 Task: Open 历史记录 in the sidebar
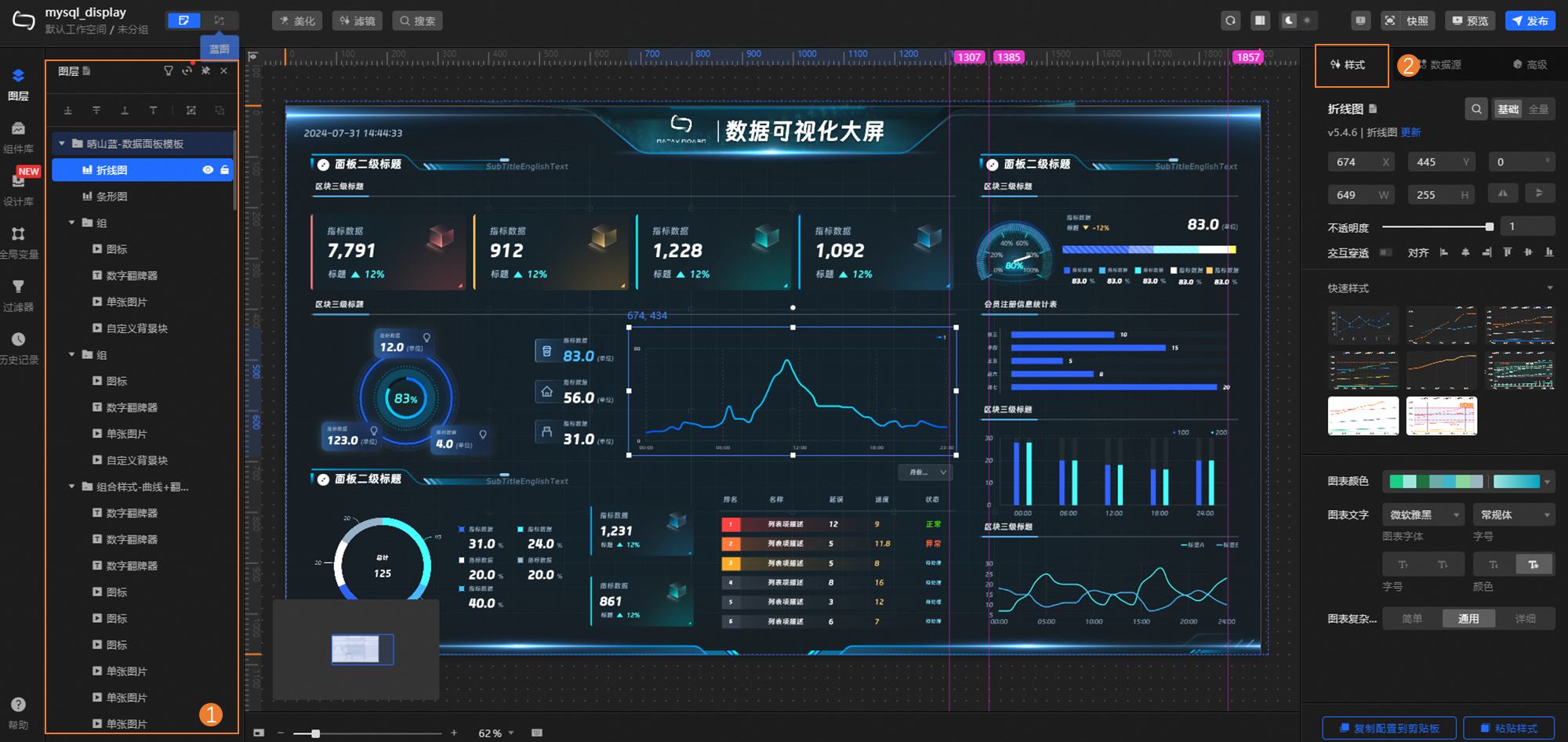coord(18,347)
